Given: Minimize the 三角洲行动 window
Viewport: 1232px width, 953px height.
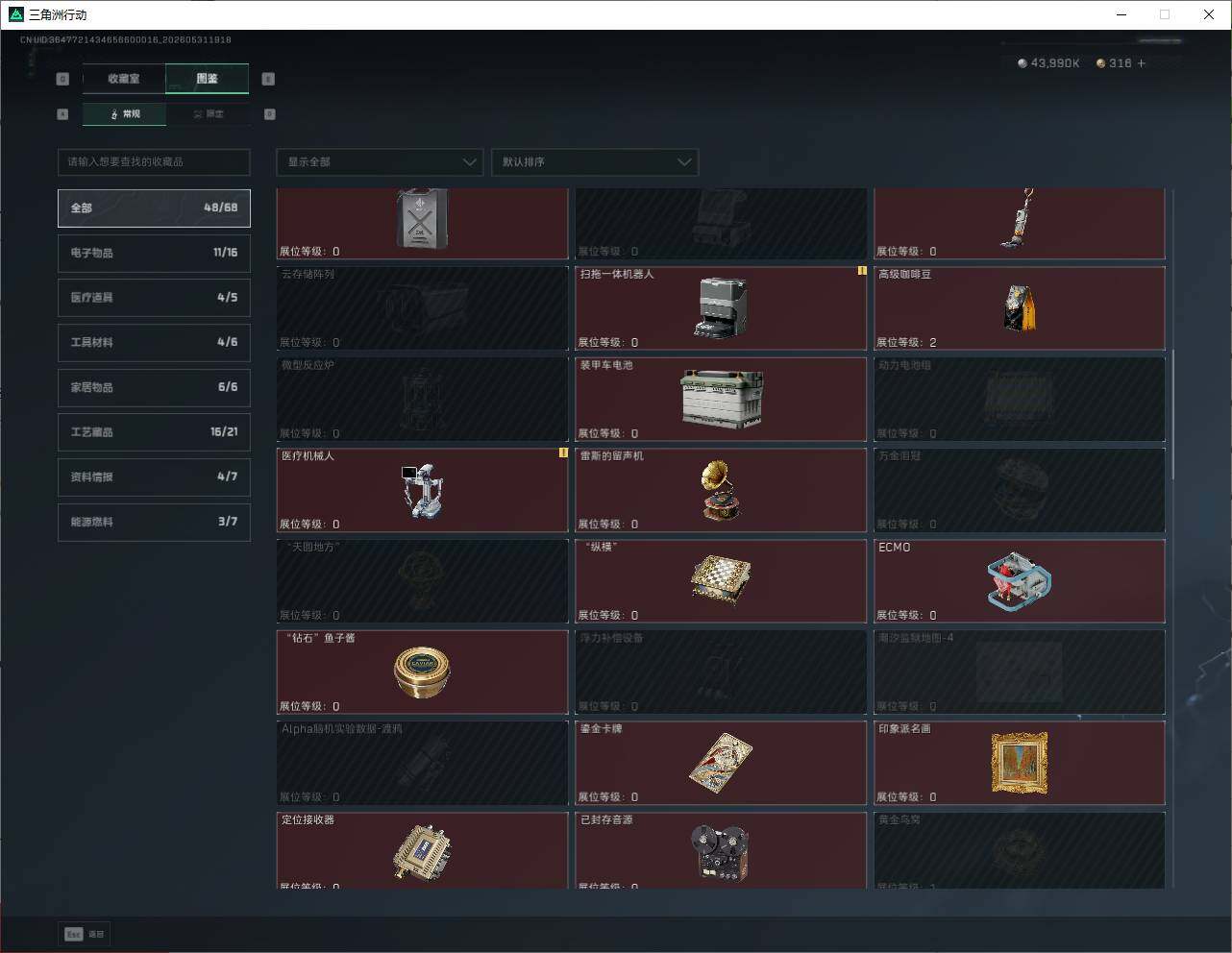Looking at the screenshot, I should click(x=1121, y=14).
